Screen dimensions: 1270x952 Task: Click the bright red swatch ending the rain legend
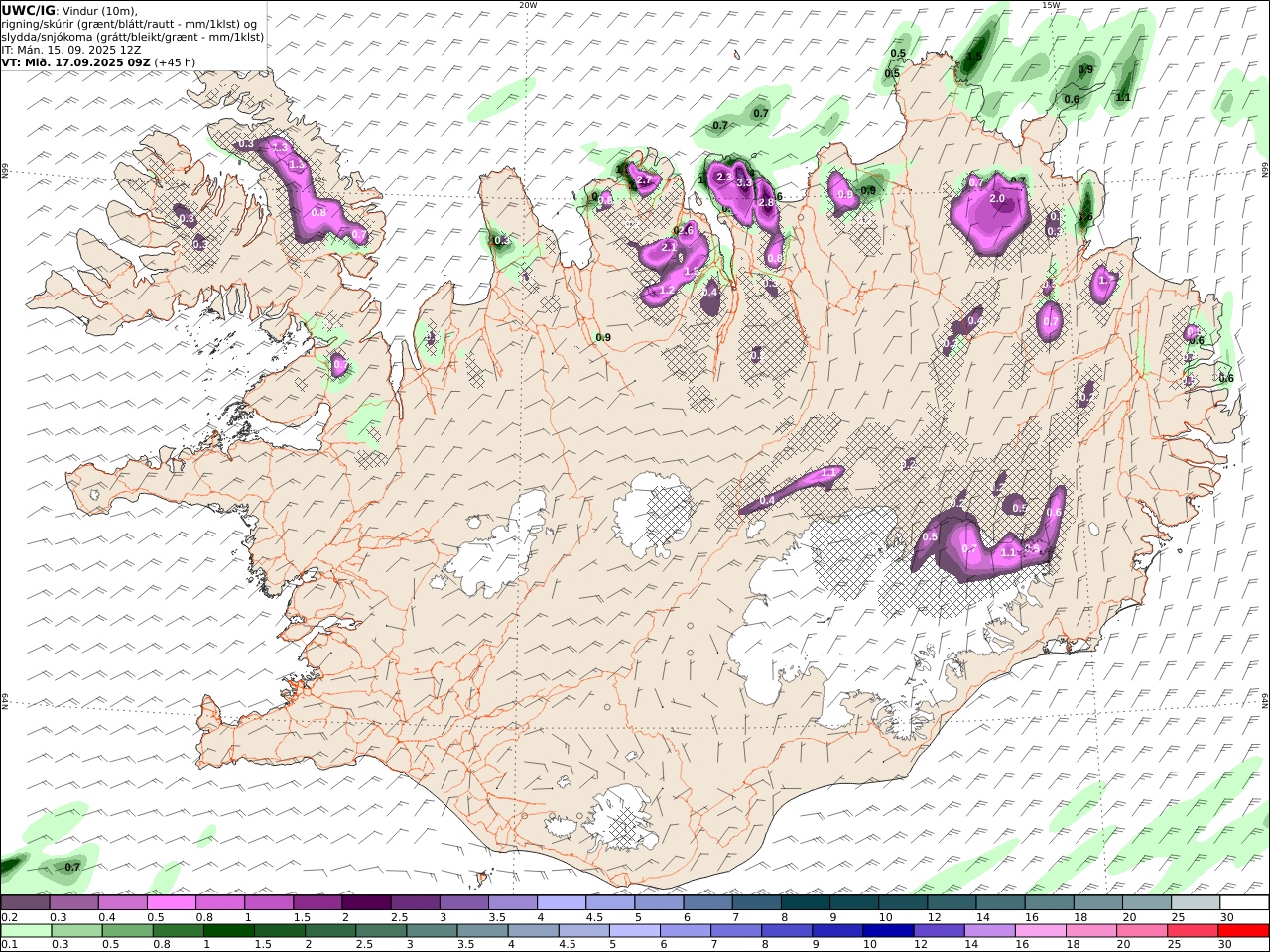pyautogui.click(x=1245, y=930)
